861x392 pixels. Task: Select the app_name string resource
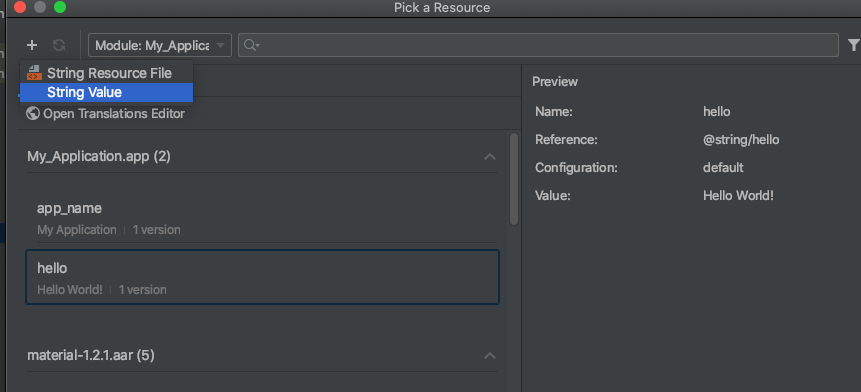click(262, 218)
